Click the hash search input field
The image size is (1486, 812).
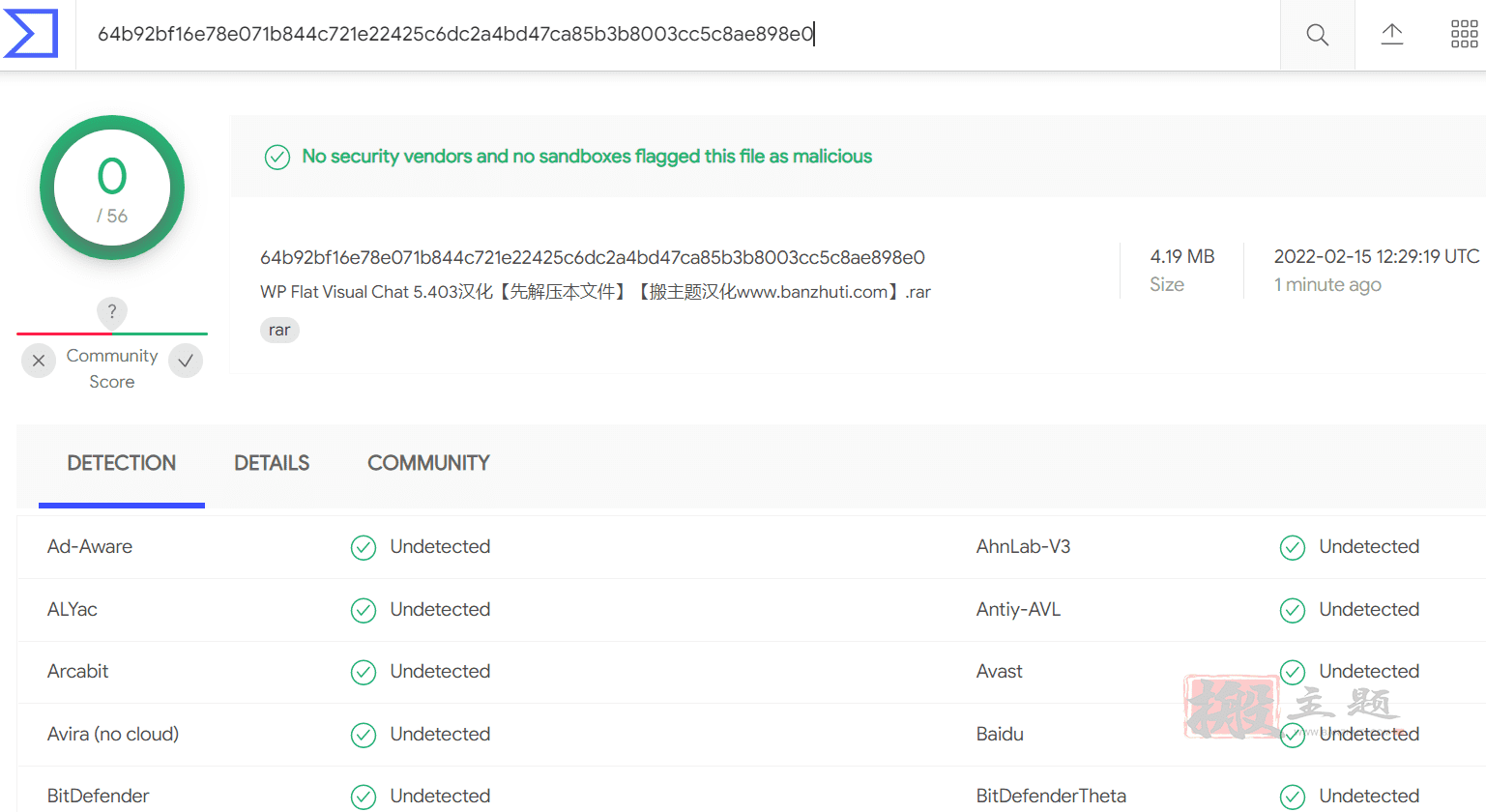coord(677,35)
